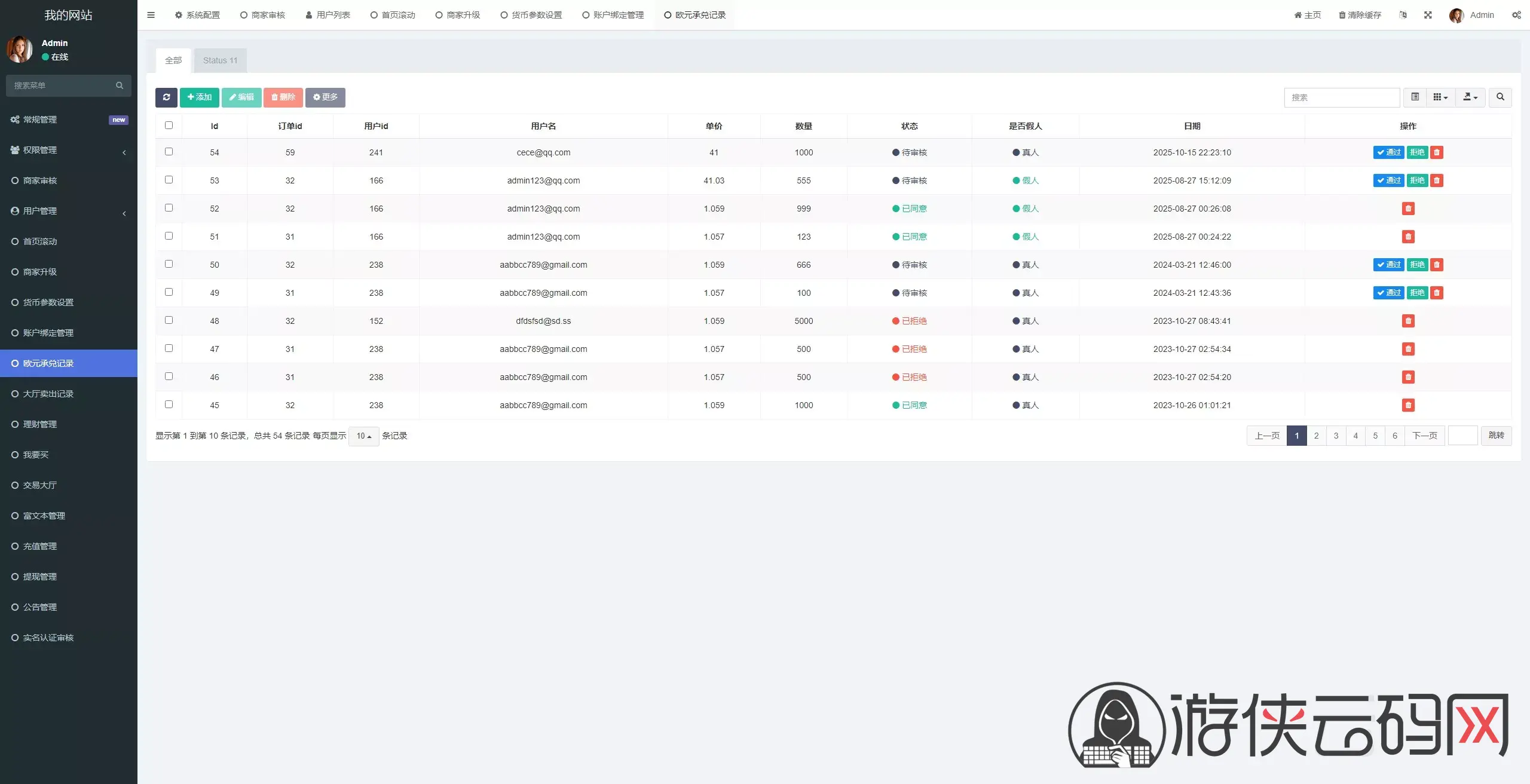Click the sidebar hamburger menu icon
Screen dimensions: 1530x784
[x=151, y=15]
